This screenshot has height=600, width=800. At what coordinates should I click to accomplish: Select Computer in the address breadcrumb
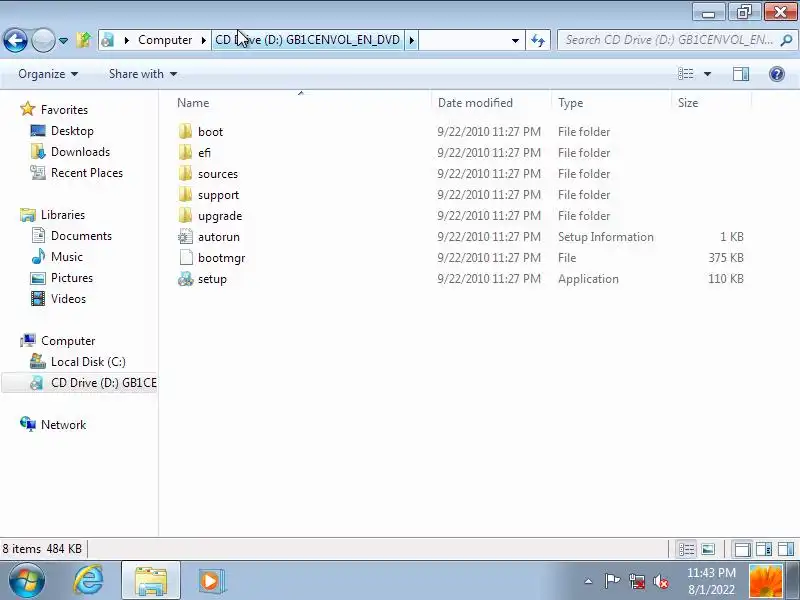pyautogui.click(x=165, y=40)
